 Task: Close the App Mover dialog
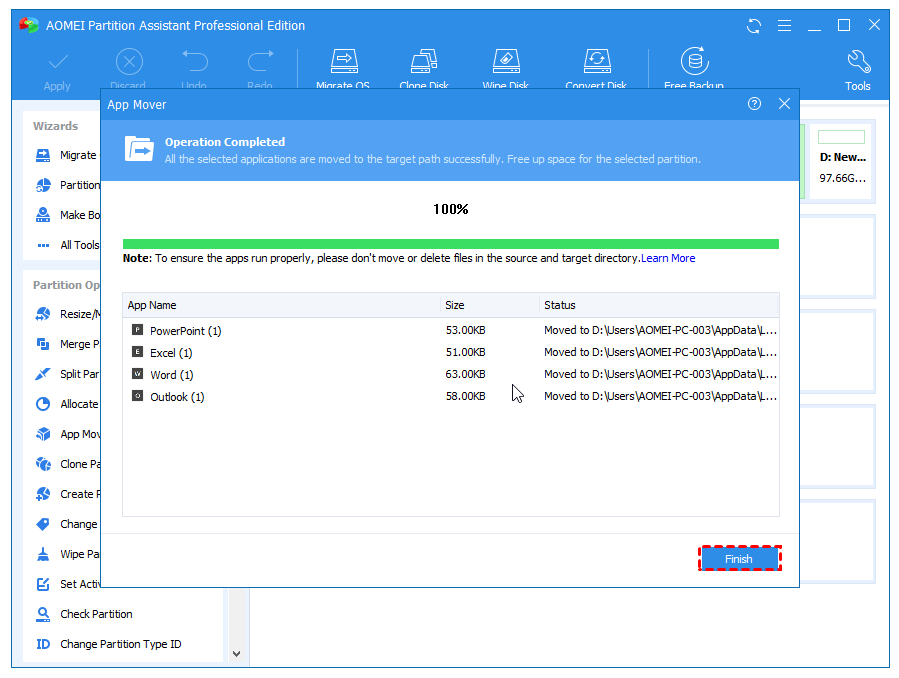click(x=784, y=104)
